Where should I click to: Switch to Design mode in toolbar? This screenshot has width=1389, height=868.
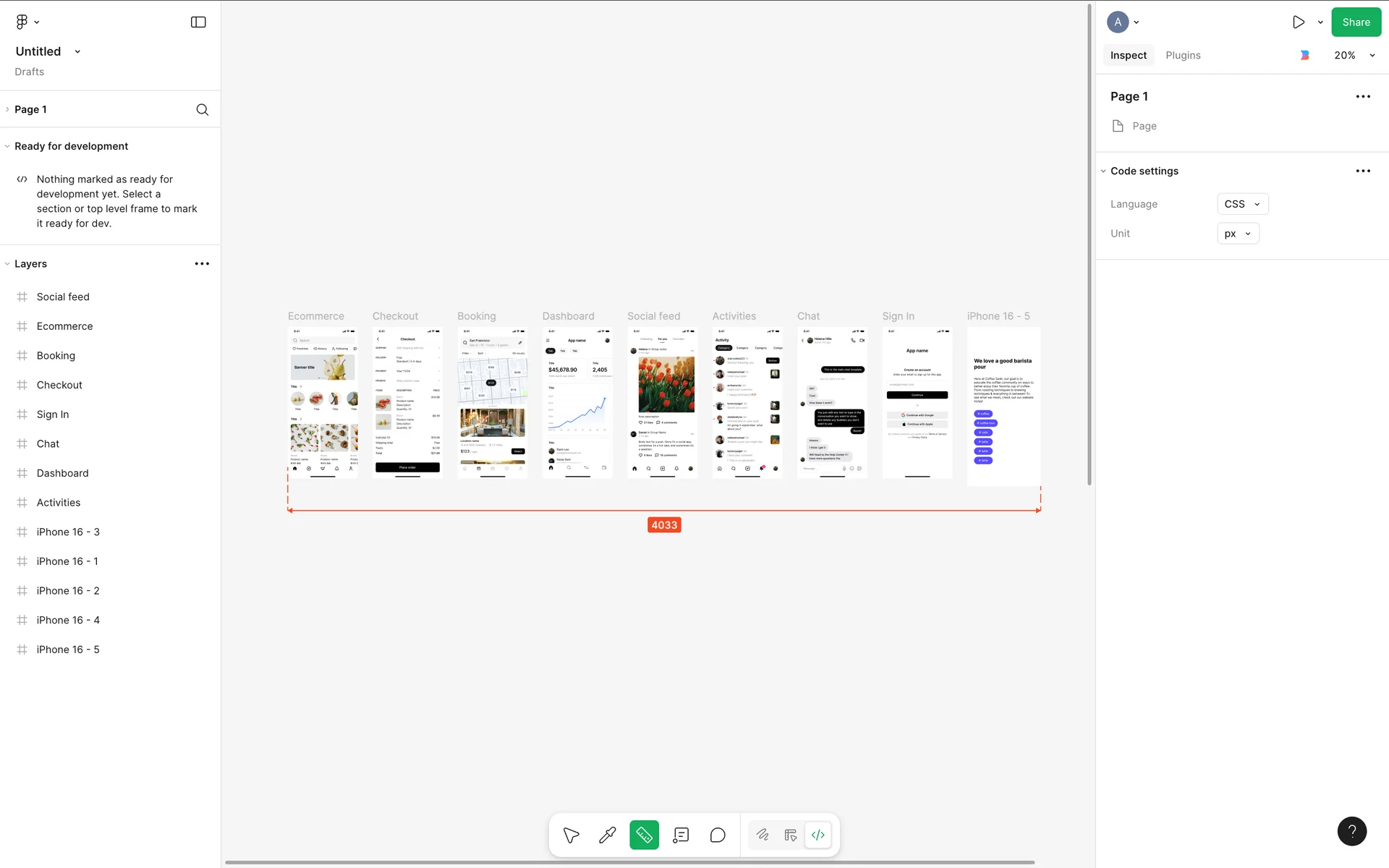(x=790, y=835)
